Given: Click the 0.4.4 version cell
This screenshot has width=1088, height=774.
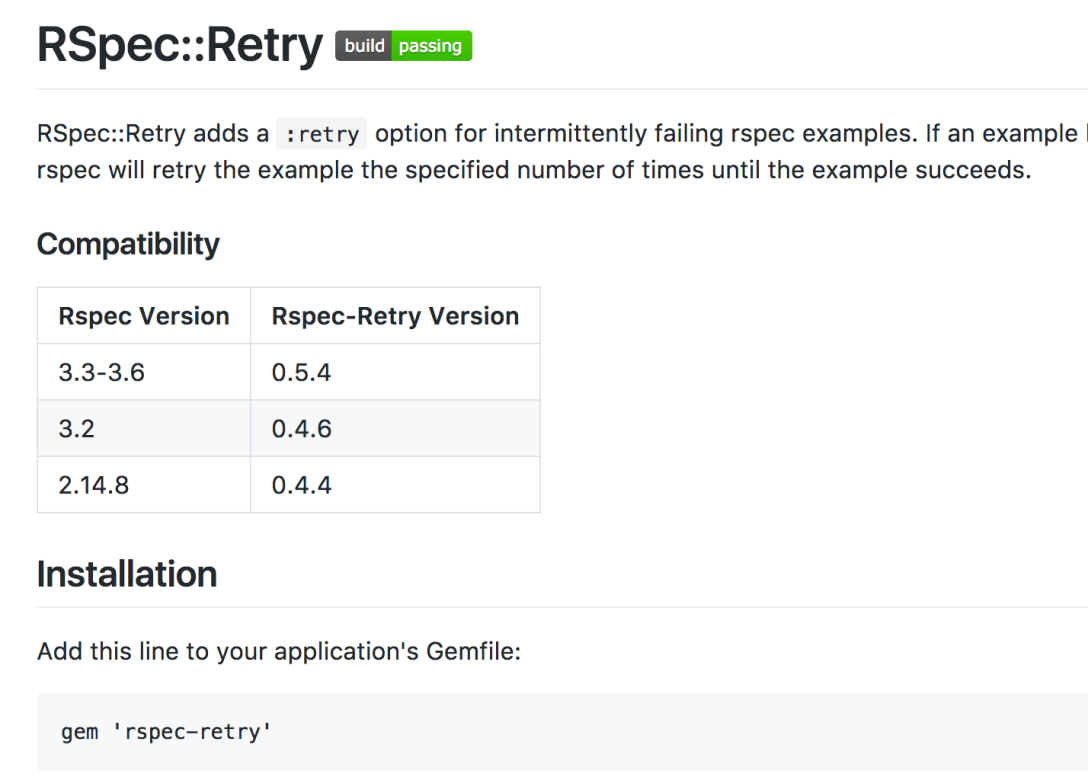Looking at the screenshot, I should (x=301, y=485).
